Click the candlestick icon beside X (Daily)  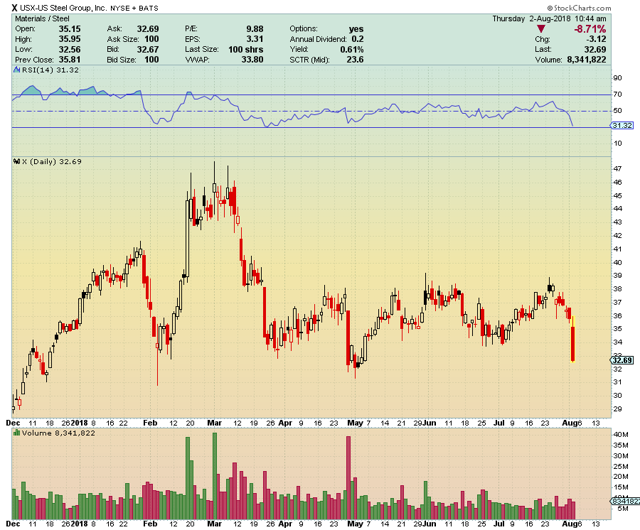[17, 162]
